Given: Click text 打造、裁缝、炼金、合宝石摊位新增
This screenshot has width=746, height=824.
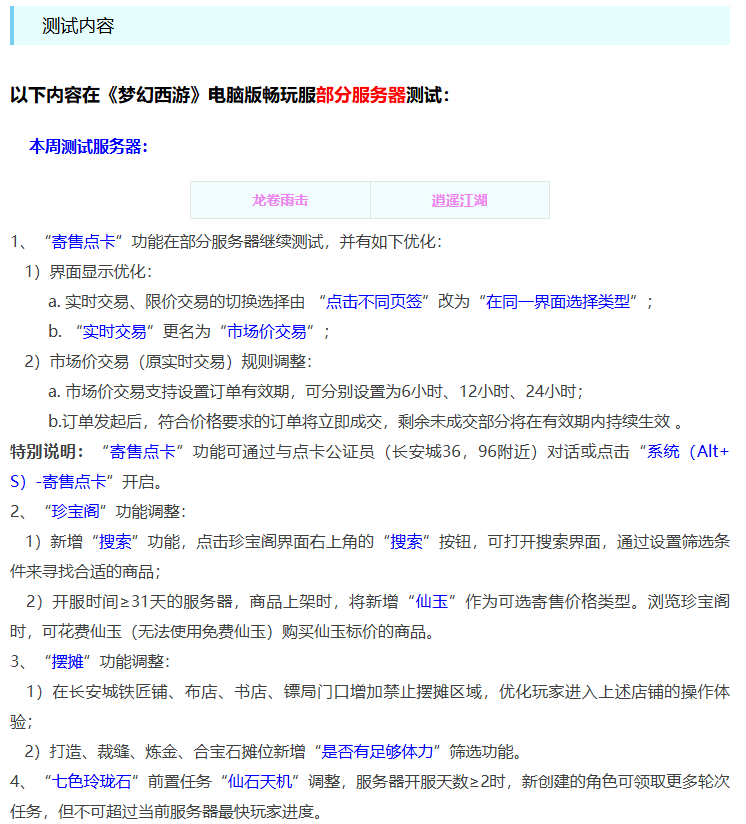Looking at the screenshot, I should coord(178,751).
